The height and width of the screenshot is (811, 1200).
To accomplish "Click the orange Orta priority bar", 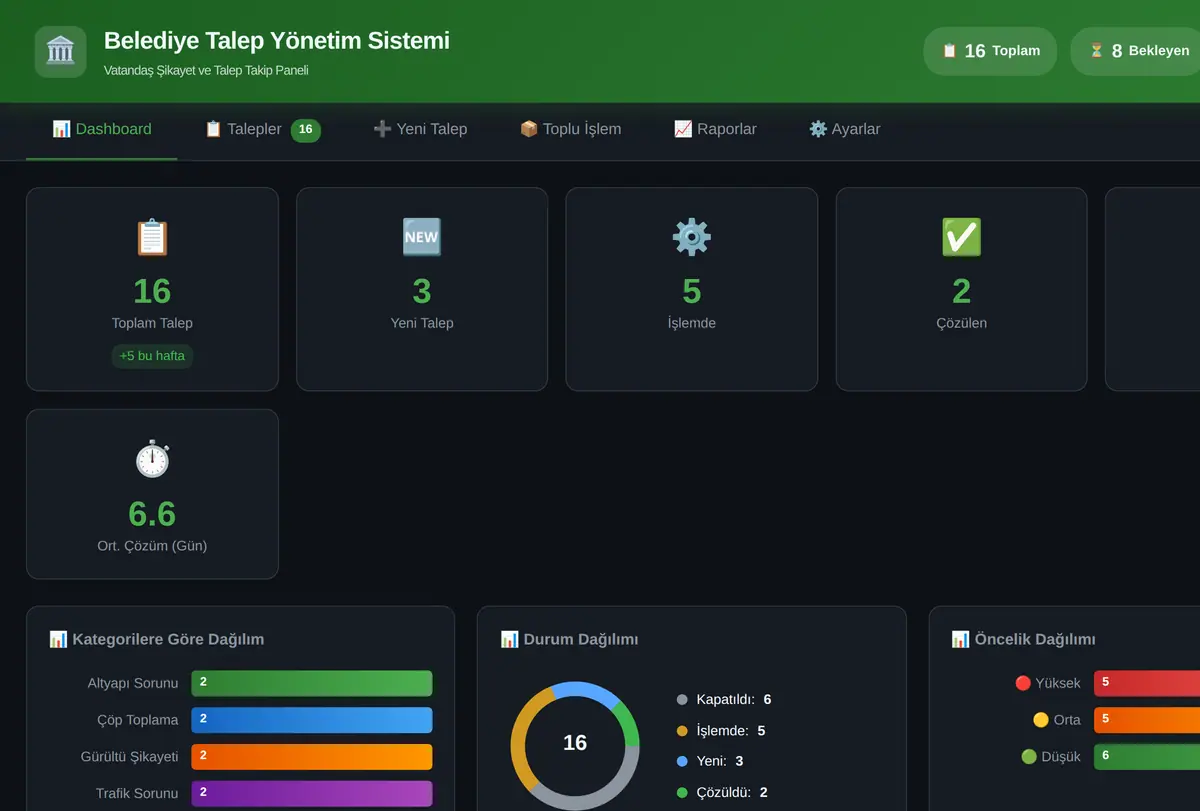I will 1147,720.
